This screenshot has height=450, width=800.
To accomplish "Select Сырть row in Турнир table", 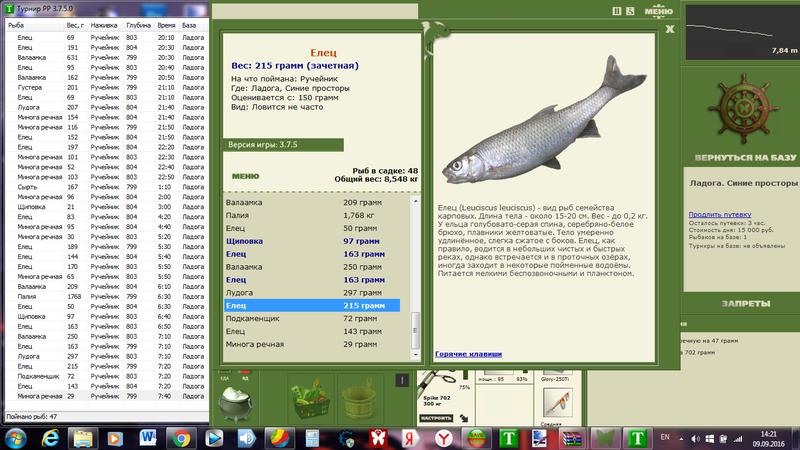I will coord(107,187).
